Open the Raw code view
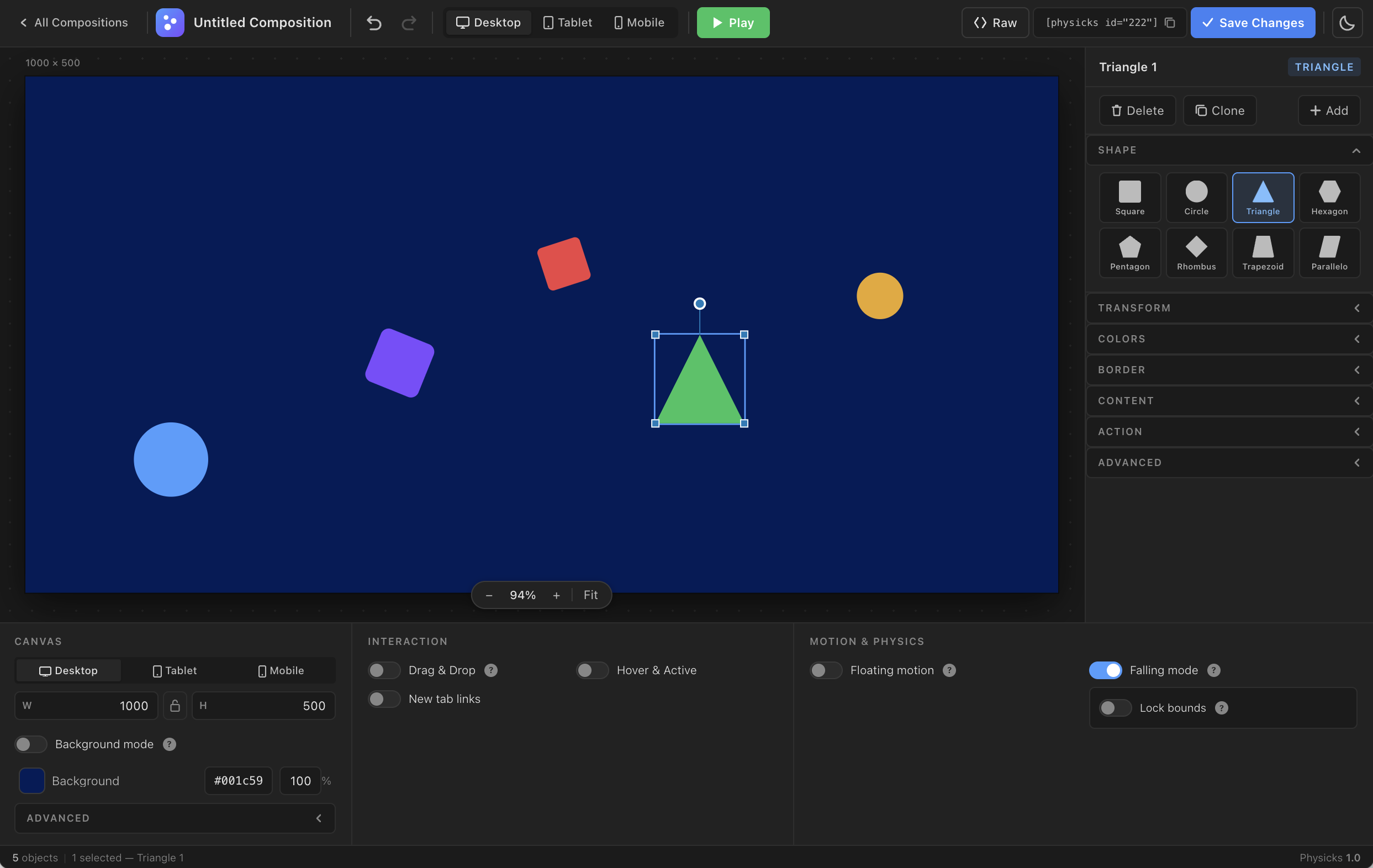Image resolution: width=1373 pixels, height=868 pixels. (995, 23)
